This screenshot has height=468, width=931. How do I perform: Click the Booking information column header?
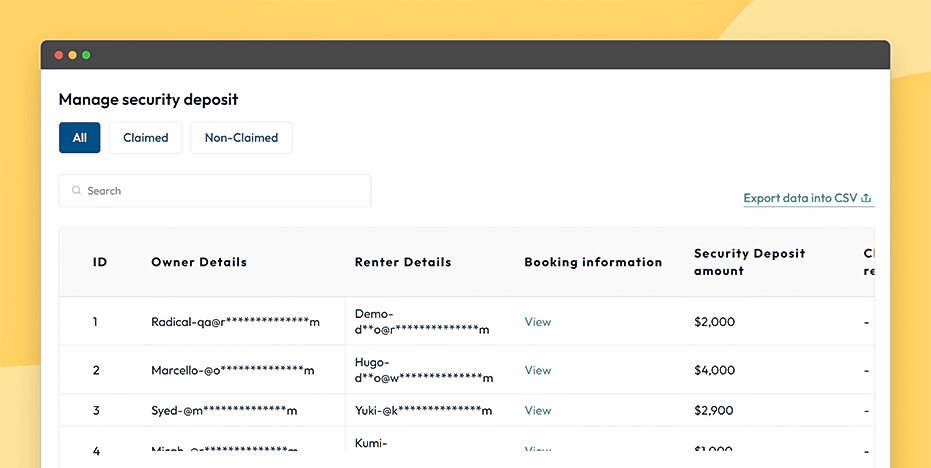[x=593, y=262]
